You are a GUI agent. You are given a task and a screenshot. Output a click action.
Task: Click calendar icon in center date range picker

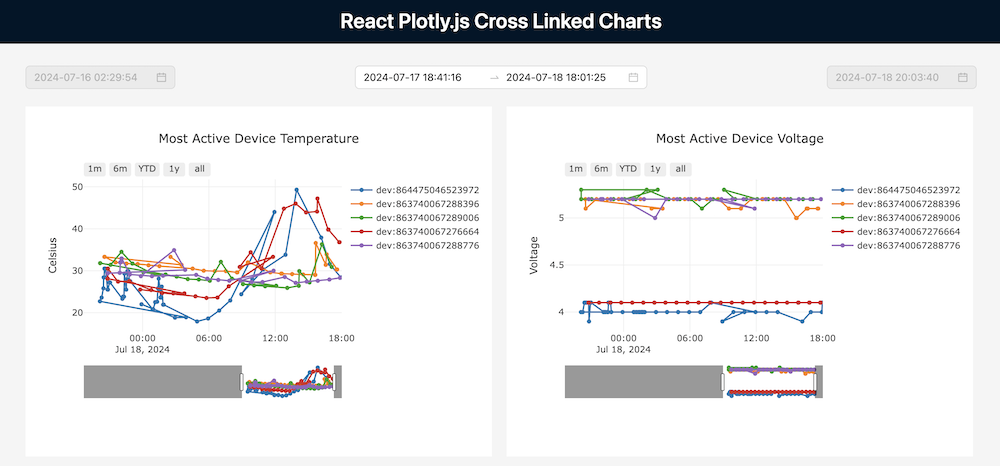[633, 77]
